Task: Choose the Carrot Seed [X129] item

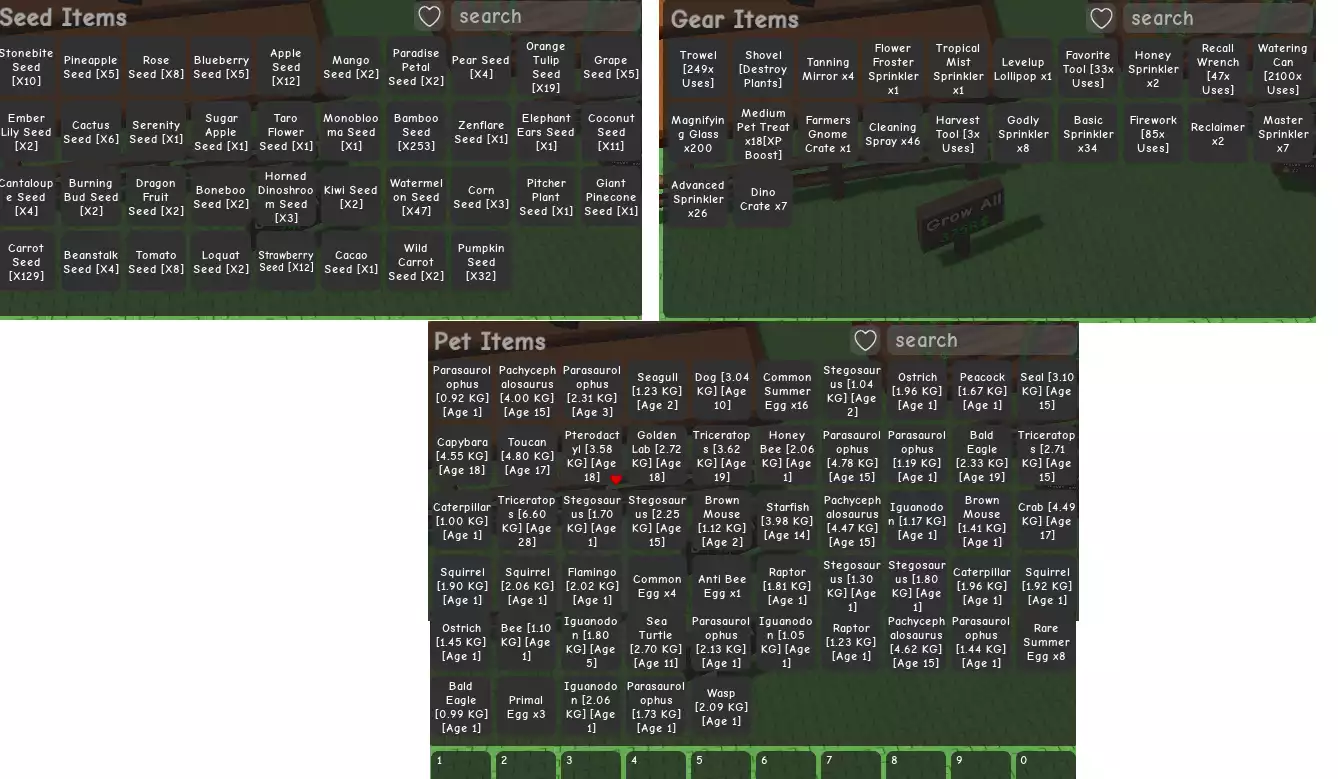Action: 27,262
